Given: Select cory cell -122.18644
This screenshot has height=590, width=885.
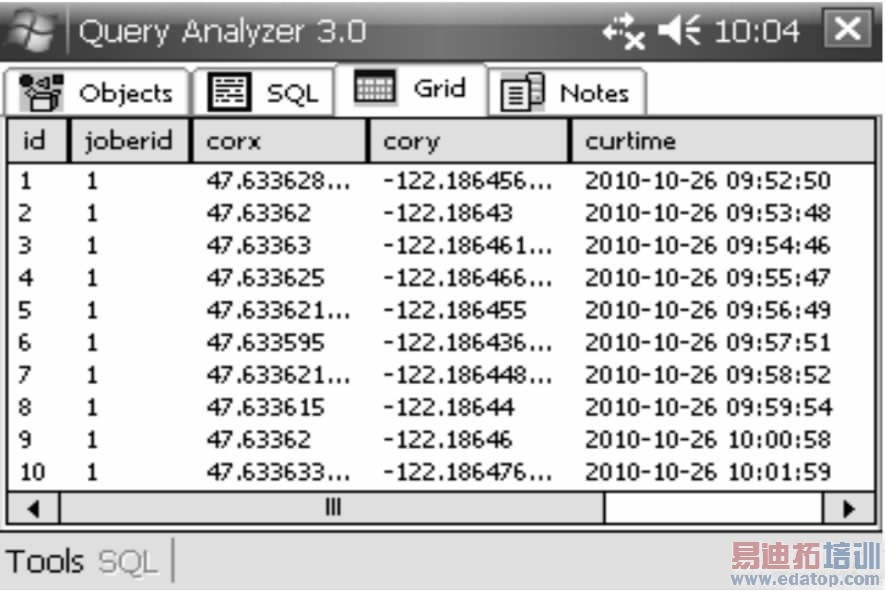Looking at the screenshot, I should click(x=448, y=407).
